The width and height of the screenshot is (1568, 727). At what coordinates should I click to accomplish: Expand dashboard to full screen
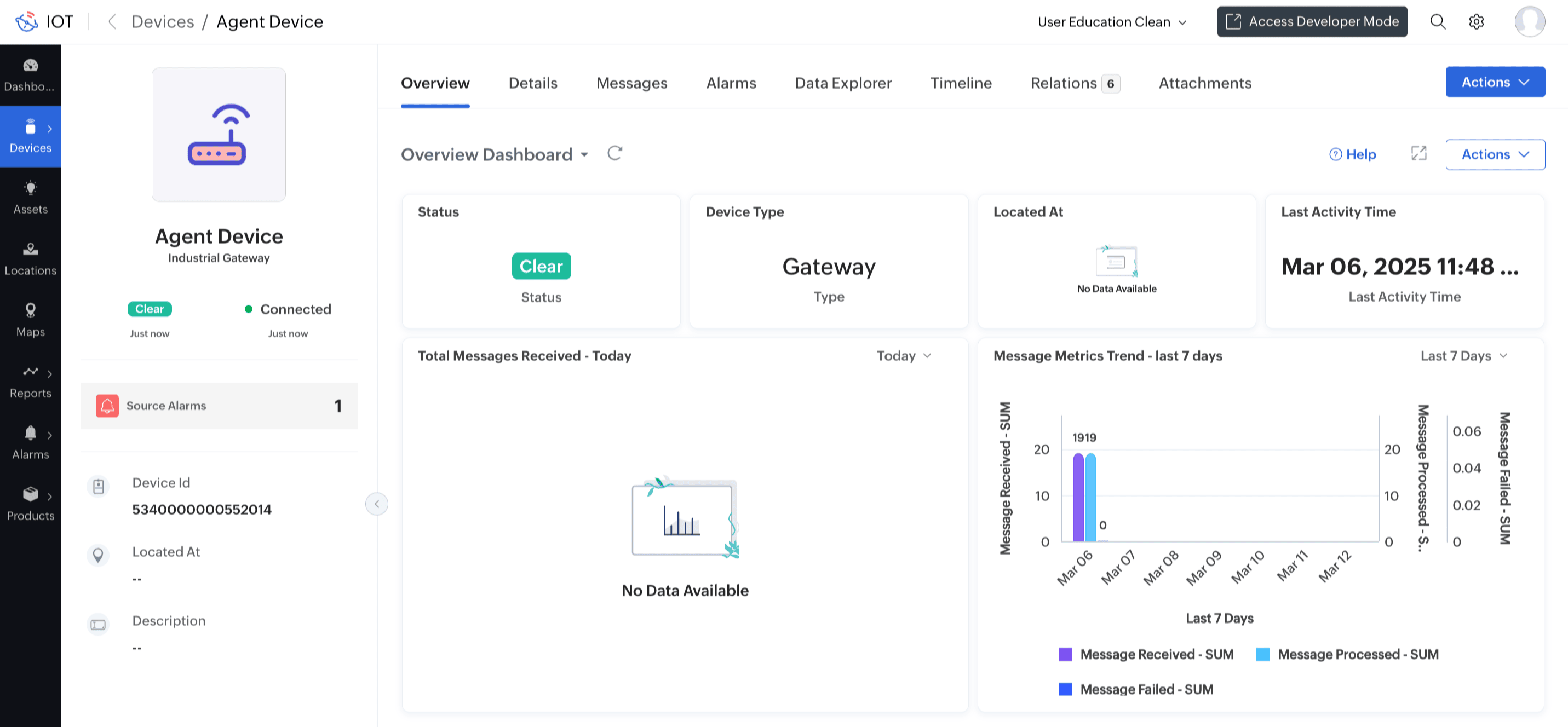tap(1418, 154)
